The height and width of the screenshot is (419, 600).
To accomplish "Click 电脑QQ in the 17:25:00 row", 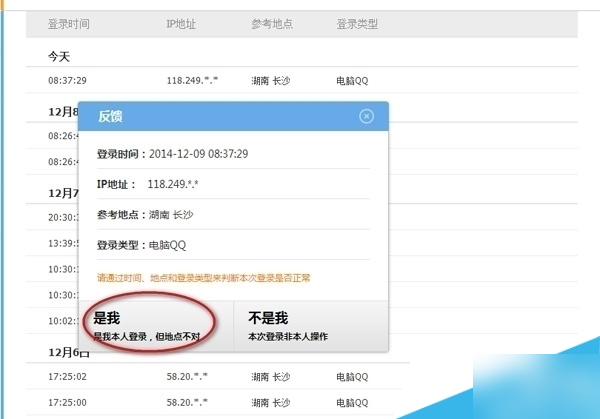I will tap(352, 403).
